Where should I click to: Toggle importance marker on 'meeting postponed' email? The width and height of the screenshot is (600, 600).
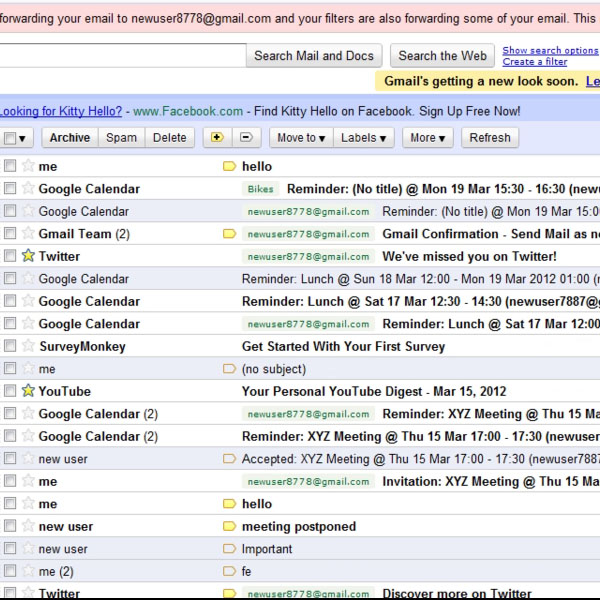(x=229, y=526)
